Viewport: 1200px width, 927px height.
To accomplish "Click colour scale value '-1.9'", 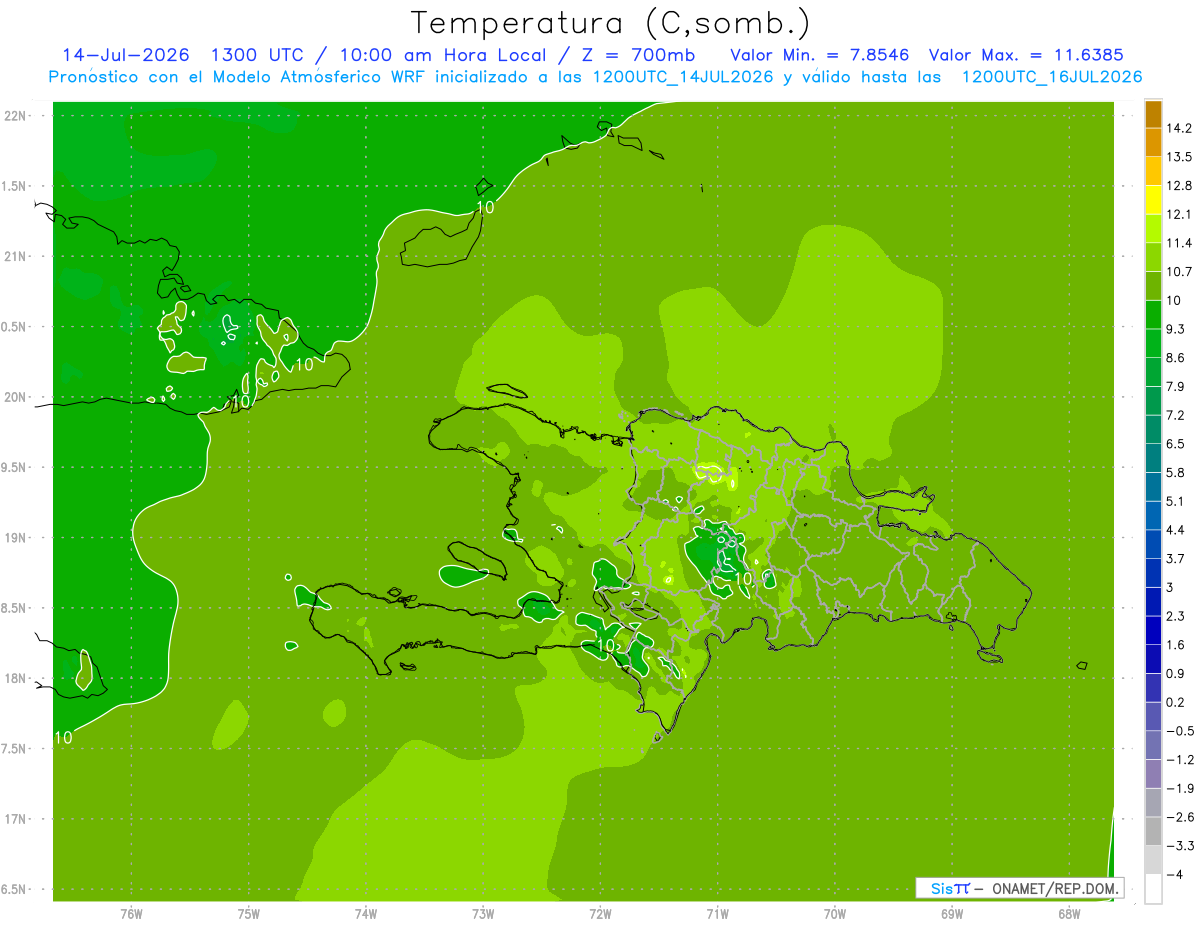I will coord(1180,788).
